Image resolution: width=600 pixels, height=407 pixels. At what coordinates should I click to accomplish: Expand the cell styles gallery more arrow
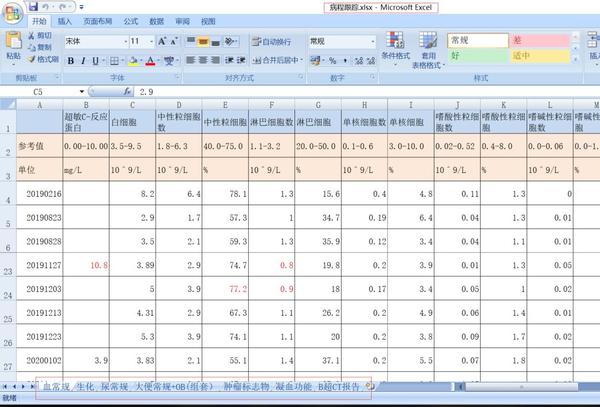coord(575,59)
